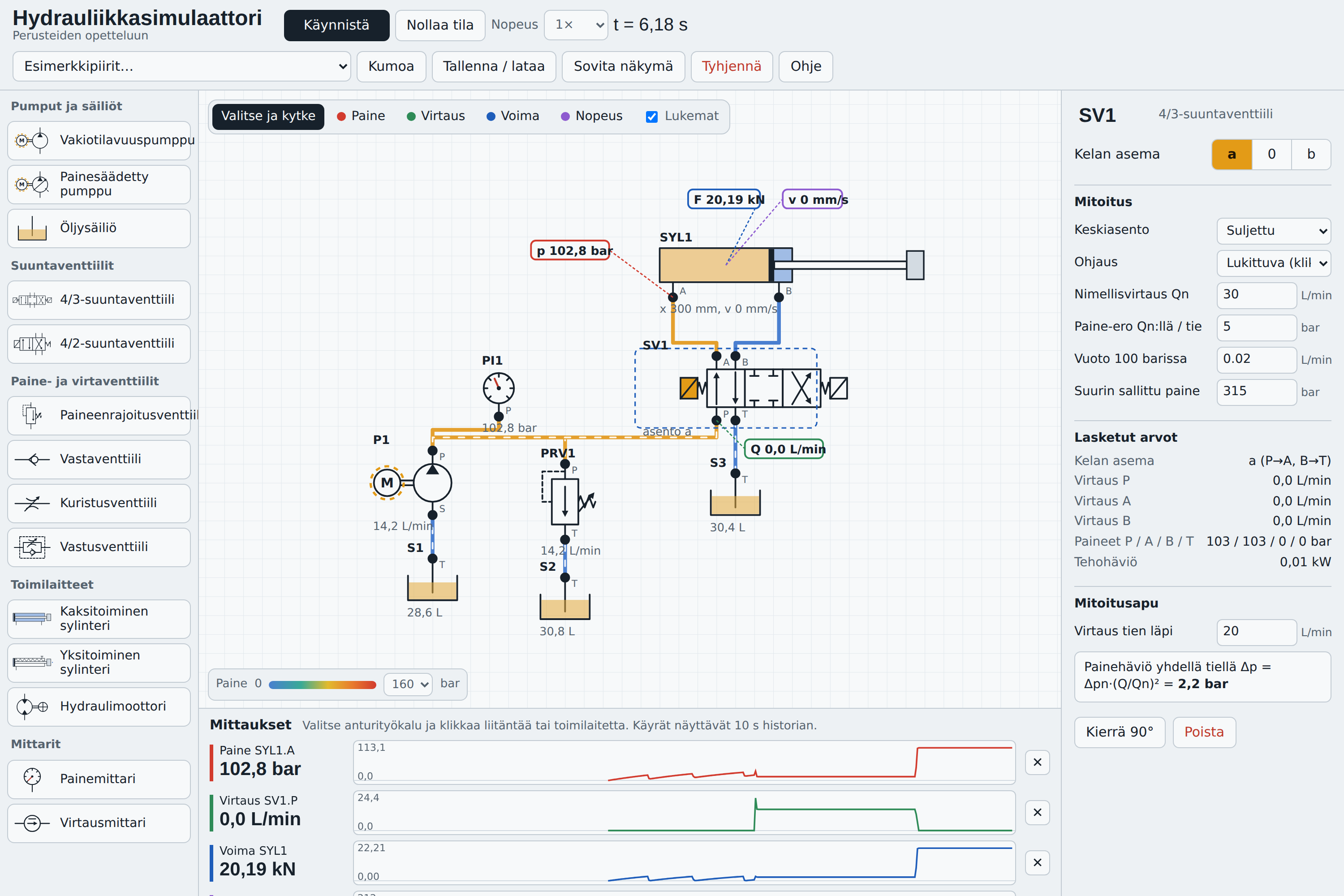Viewport: 1344px width, 896px height.
Task: Pick the Hydraulimoottori icon
Action: point(32,706)
